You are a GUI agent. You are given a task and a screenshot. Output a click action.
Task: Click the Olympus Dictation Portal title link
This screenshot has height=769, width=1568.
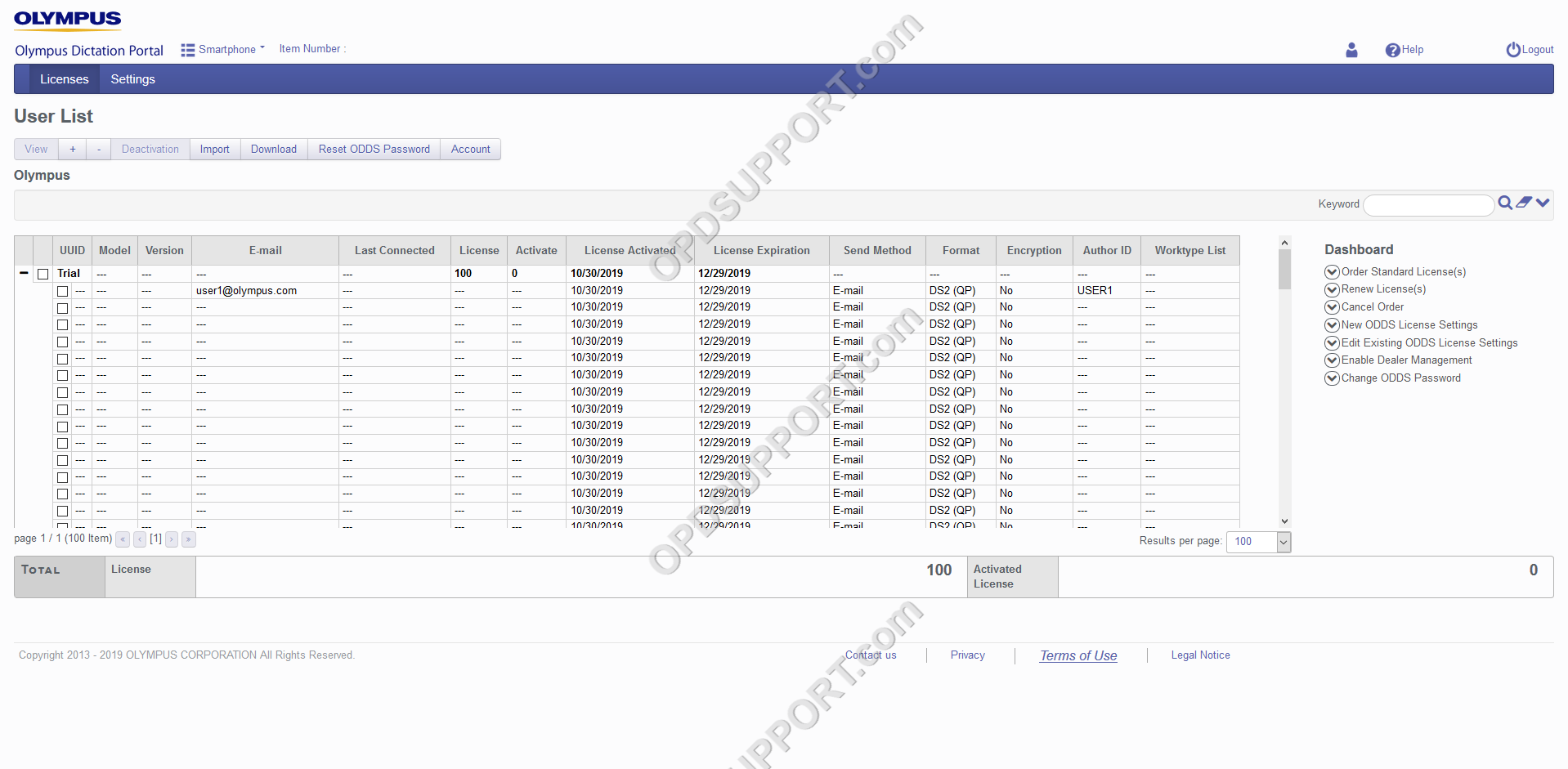pos(89,51)
